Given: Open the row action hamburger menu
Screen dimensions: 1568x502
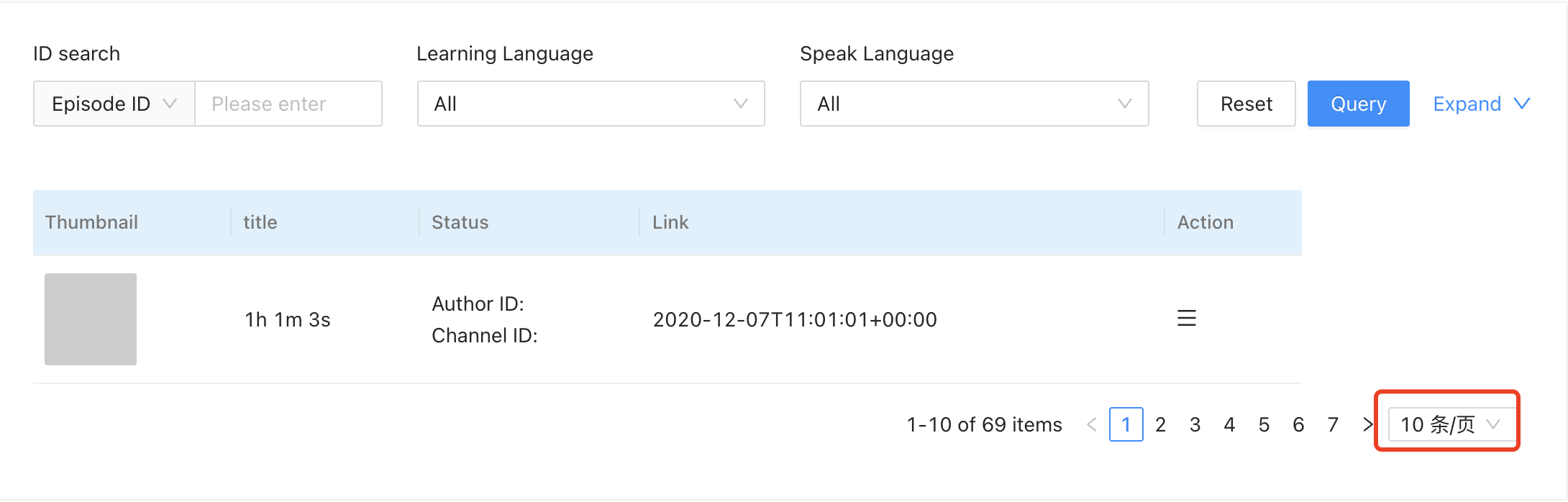Looking at the screenshot, I should point(1187,318).
